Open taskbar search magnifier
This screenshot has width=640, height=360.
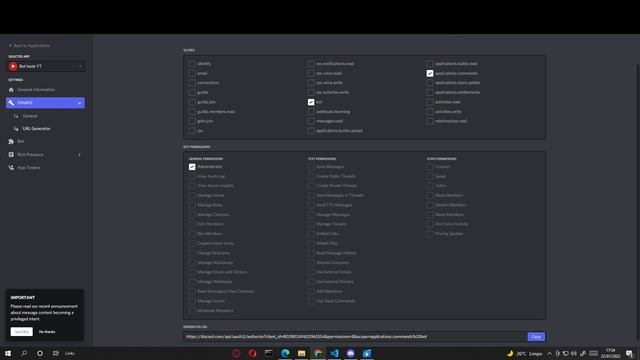point(24,353)
